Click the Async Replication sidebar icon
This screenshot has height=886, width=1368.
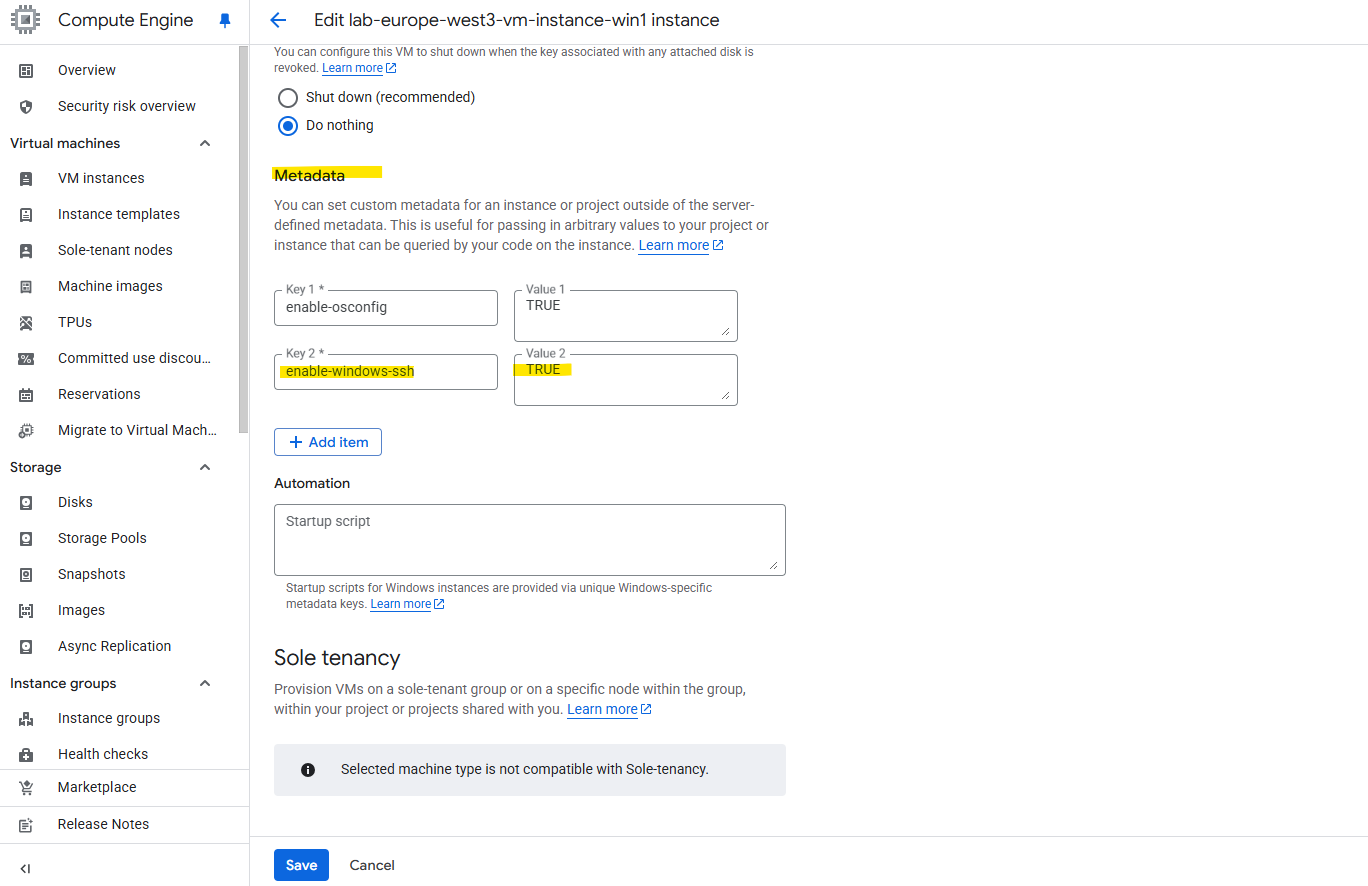pos(26,646)
